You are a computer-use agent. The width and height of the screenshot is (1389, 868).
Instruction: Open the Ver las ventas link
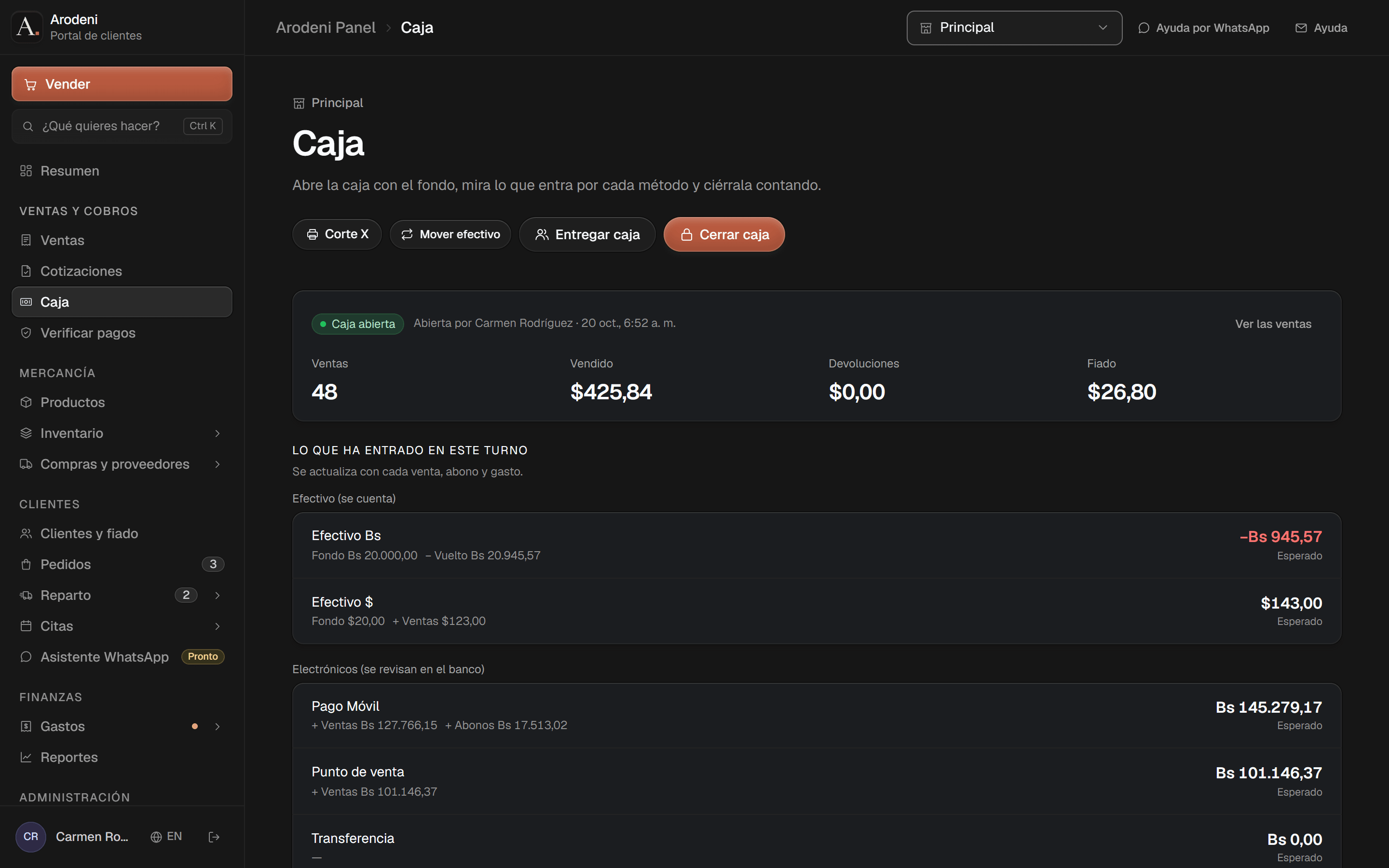point(1273,324)
